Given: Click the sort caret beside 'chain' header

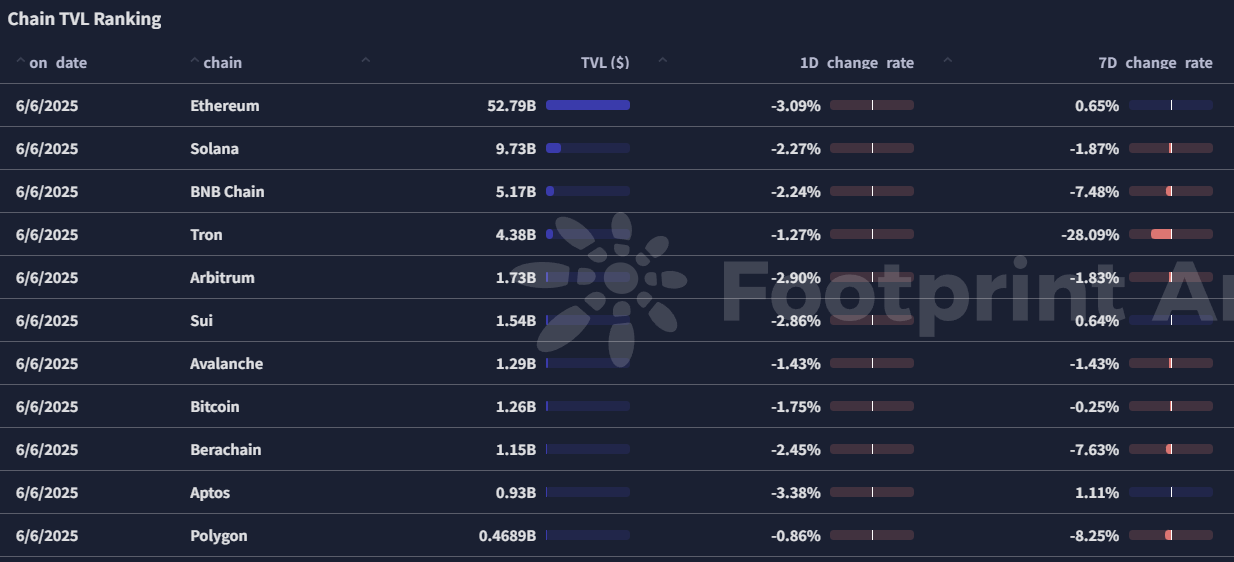Looking at the screenshot, I should (x=194, y=62).
